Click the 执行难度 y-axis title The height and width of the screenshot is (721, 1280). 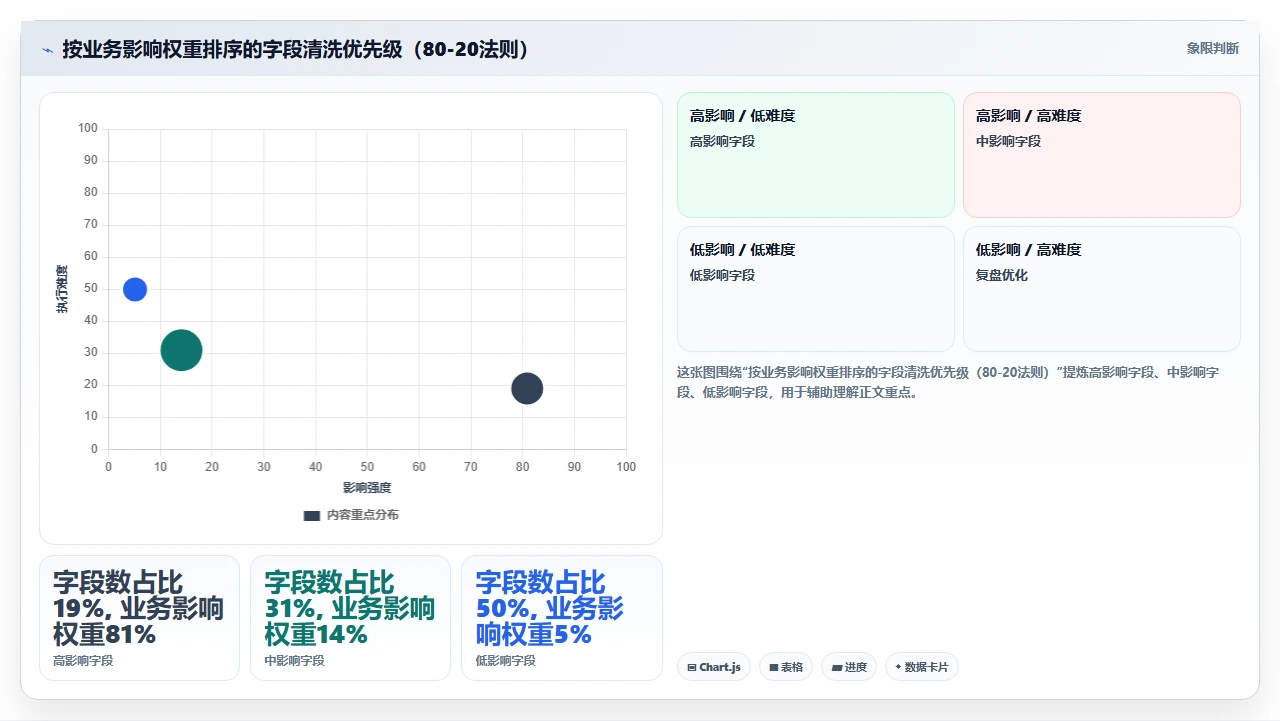pos(63,289)
